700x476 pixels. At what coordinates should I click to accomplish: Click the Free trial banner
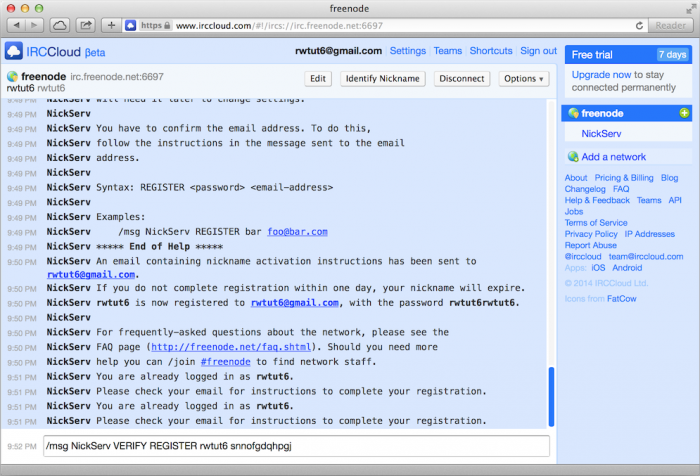(628, 55)
